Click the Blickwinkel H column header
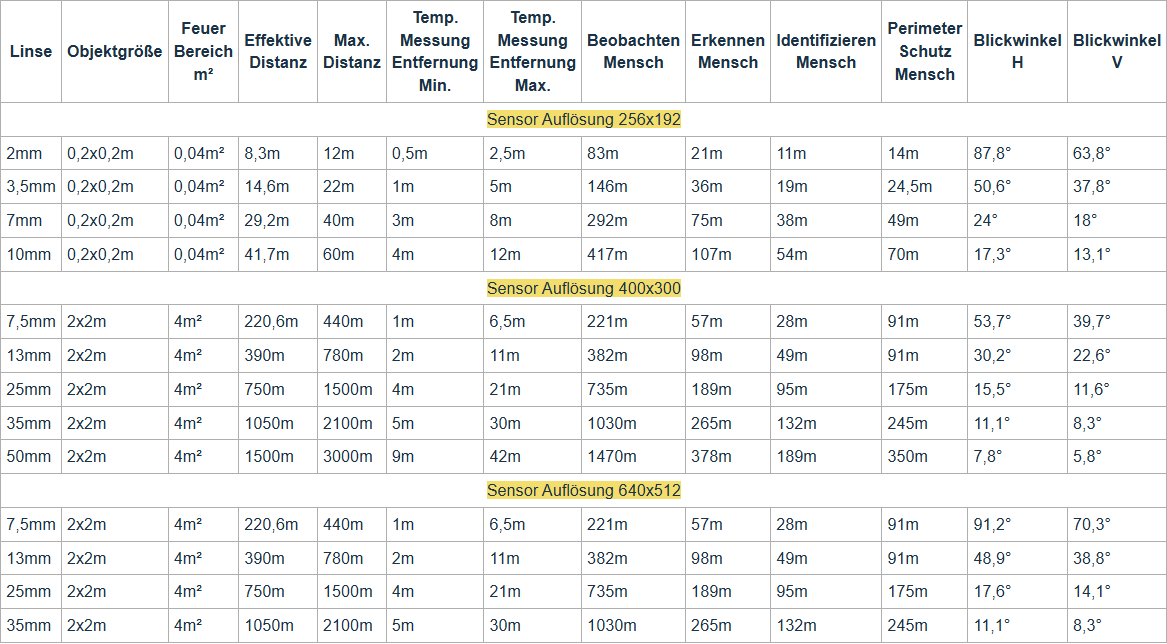 click(1016, 51)
